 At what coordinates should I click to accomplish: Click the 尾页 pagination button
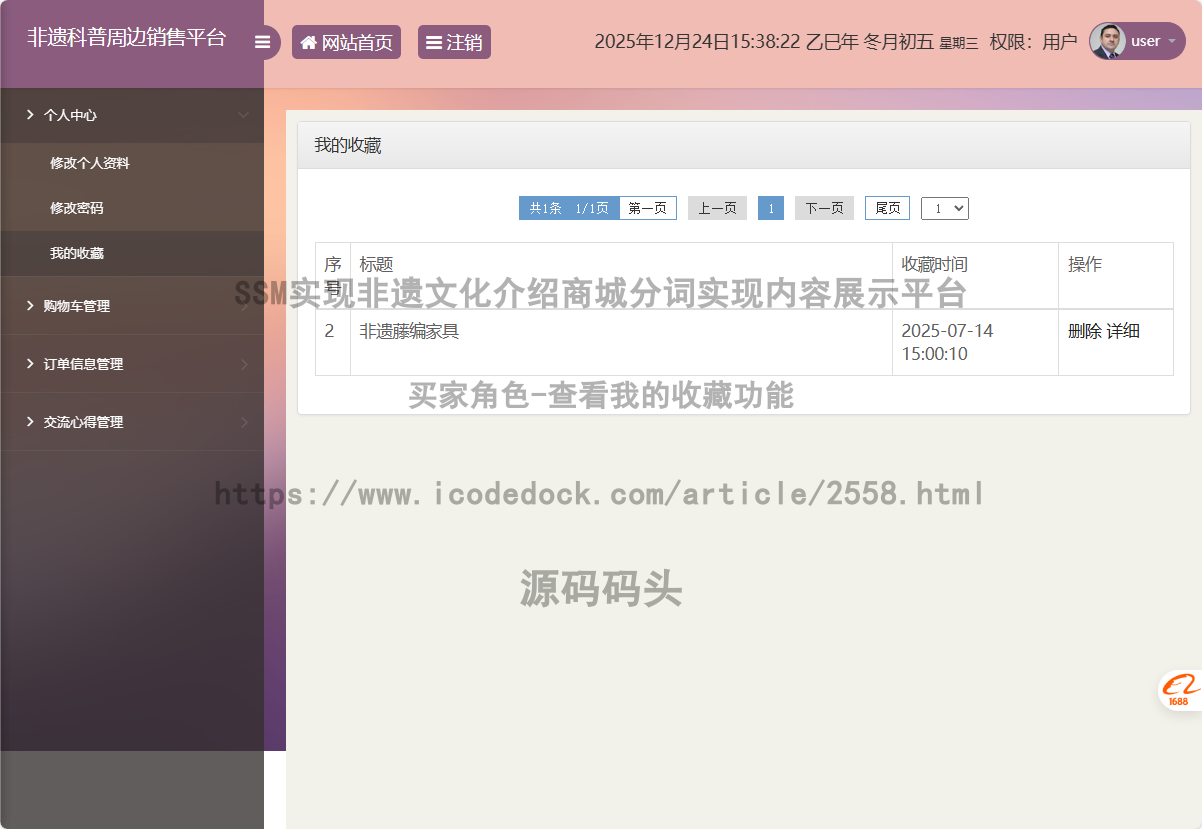click(x=887, y=208)
